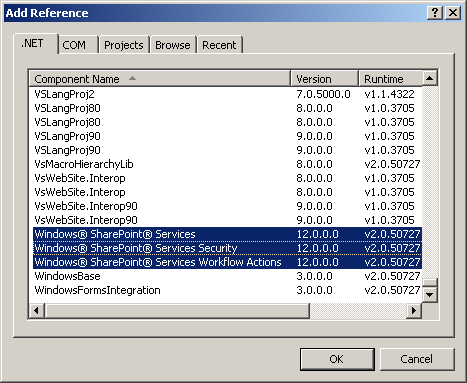Switch to the Projects tab
The height and width of the screenshot is (383, 467).
[124, 45]
